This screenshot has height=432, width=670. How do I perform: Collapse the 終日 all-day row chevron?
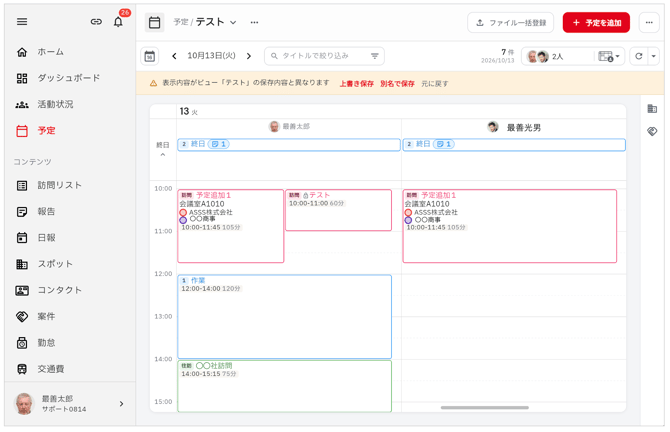163,155
